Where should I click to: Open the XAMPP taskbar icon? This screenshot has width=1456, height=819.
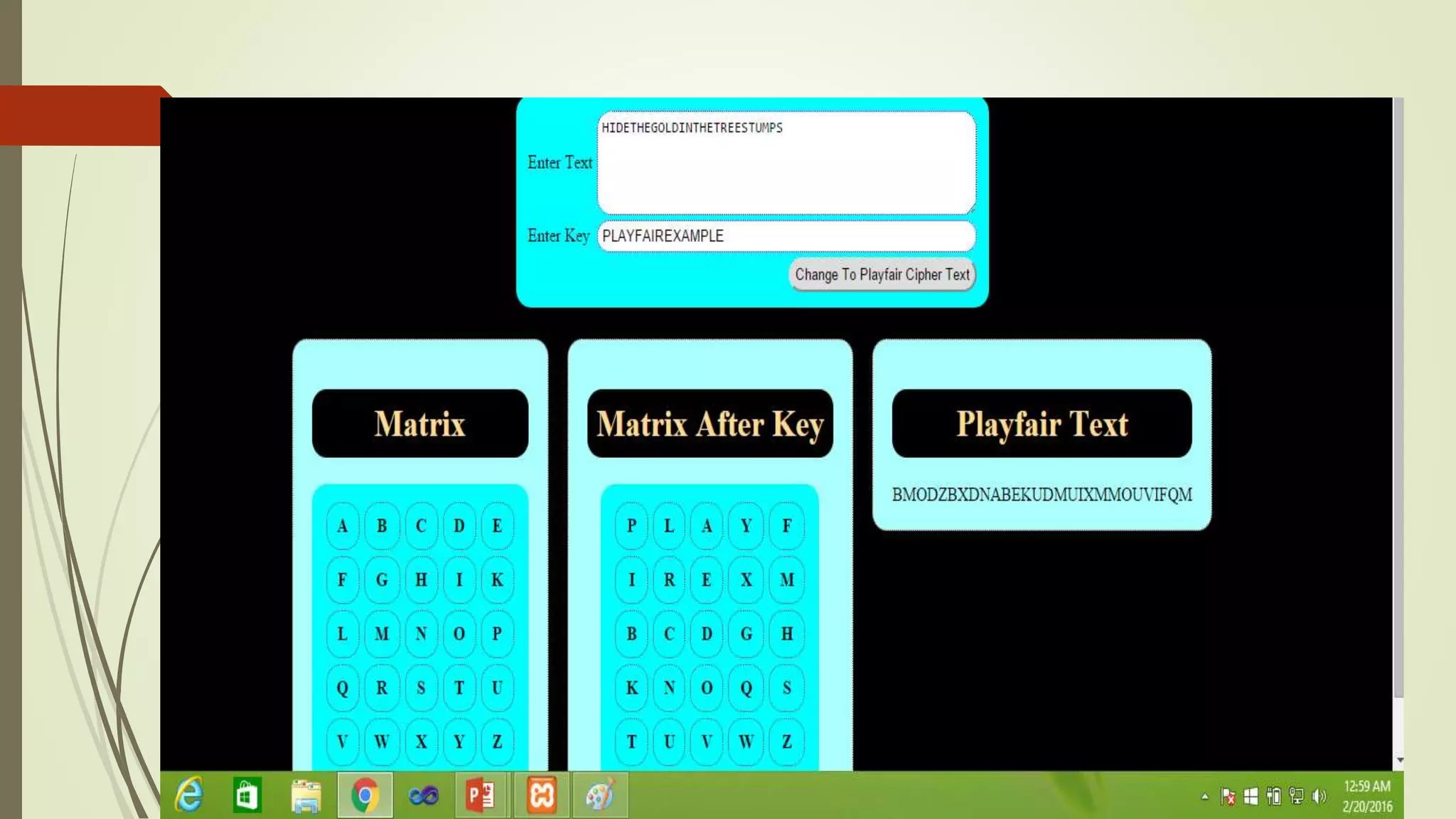coord(541,795)
